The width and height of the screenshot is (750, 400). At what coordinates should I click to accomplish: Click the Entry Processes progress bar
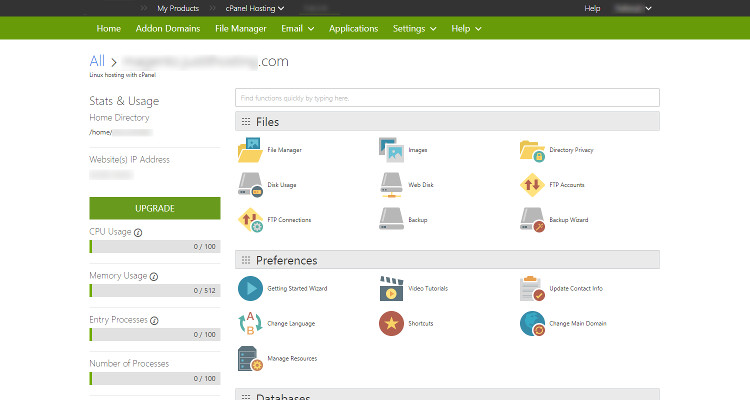click(155, 334)
